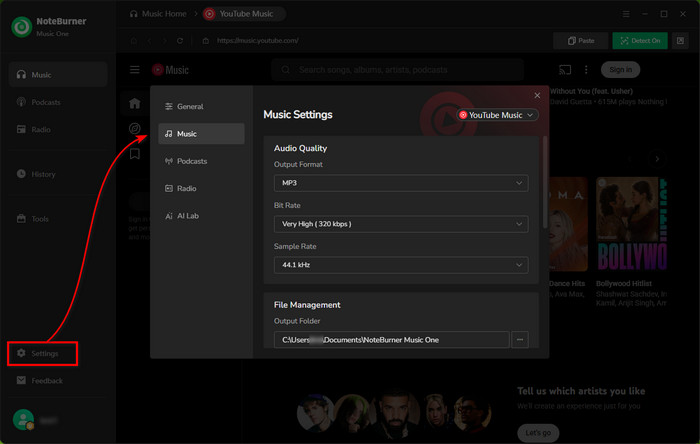Click the cast to device icon
Viewport: 700px width, 444px height.
point(565,70)
